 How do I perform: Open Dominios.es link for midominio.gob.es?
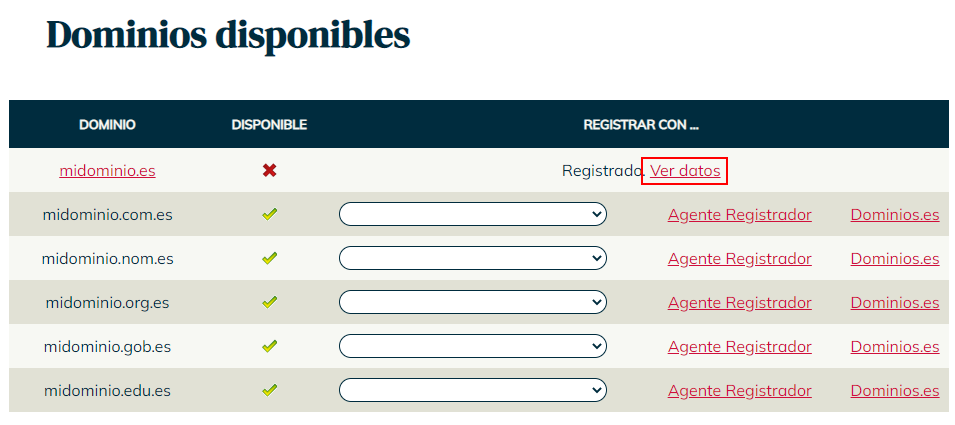(x=894, y=346)
